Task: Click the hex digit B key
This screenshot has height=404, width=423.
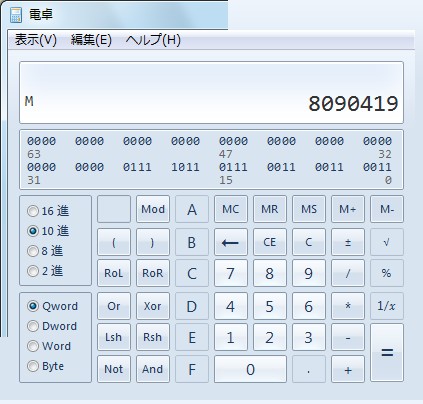Action: click(192, 242)
